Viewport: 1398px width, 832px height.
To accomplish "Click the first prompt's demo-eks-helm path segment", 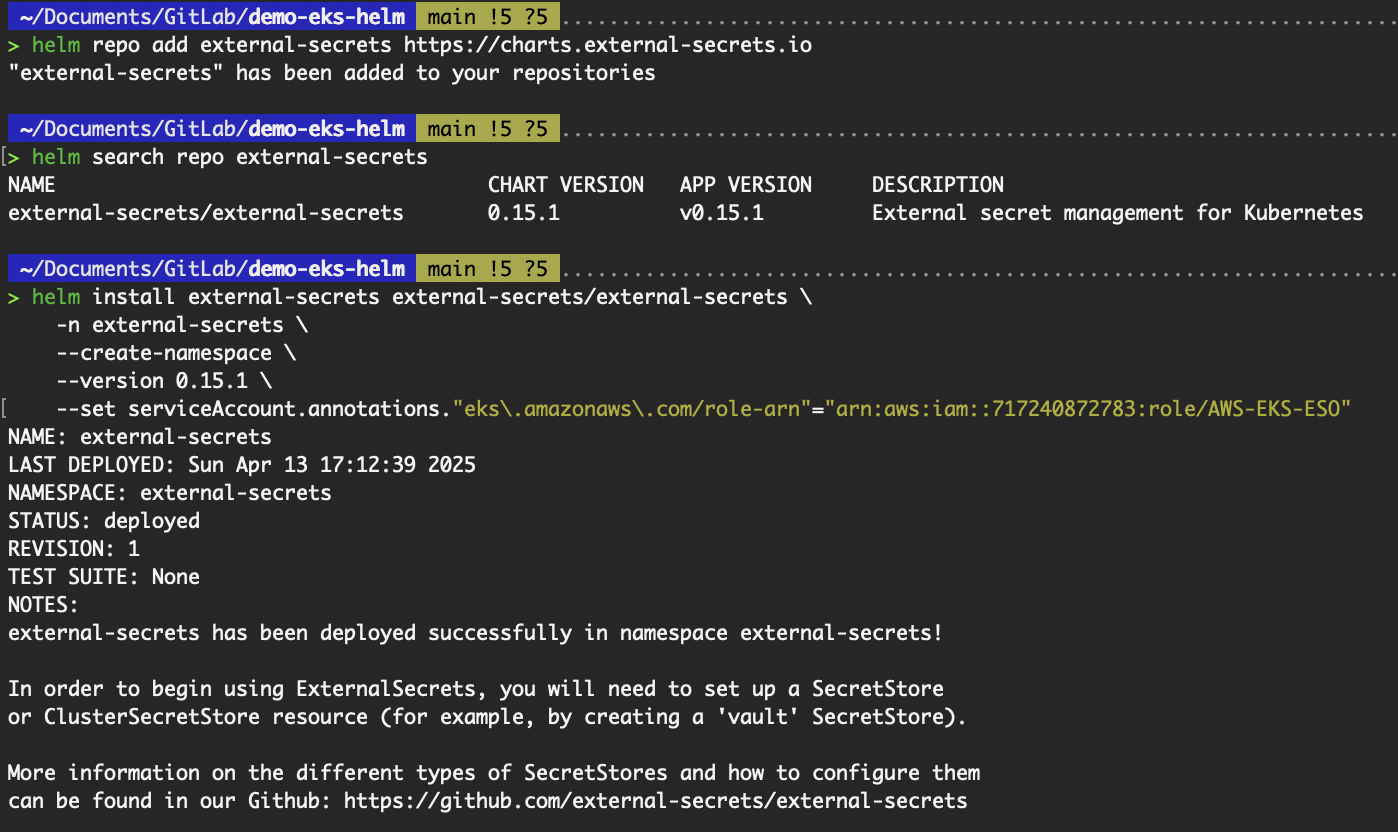I will pos(327,16).
